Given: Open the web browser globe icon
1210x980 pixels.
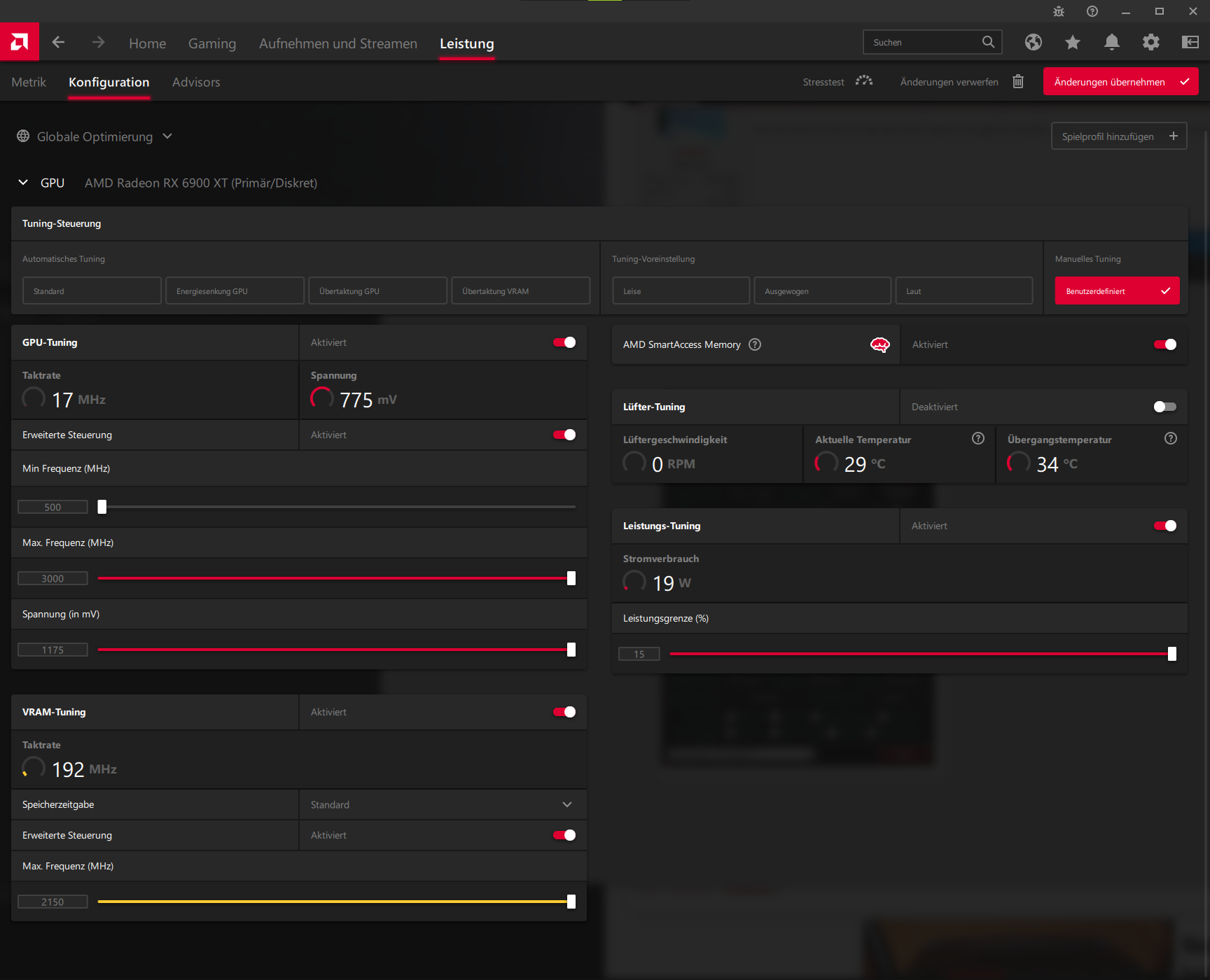Looking at the screenshot, I should point(1034,43).
